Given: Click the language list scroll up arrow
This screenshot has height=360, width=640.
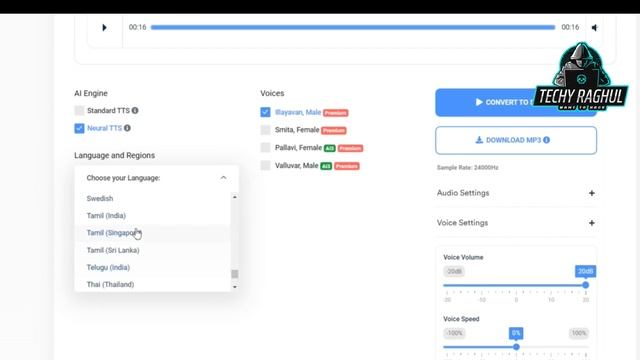Looking at the screenshot, I should 235,197.
